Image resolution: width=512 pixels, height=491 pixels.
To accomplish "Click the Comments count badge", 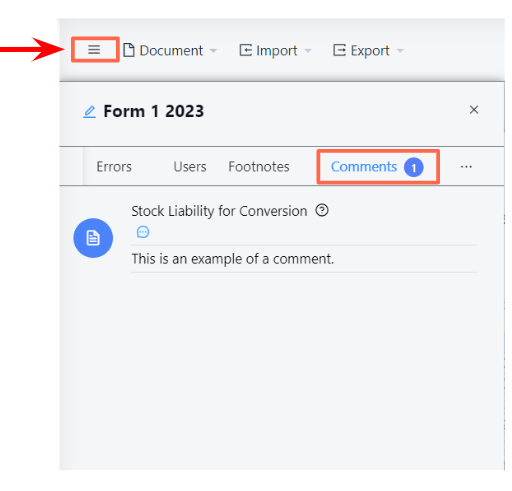I will click(414, 167).
